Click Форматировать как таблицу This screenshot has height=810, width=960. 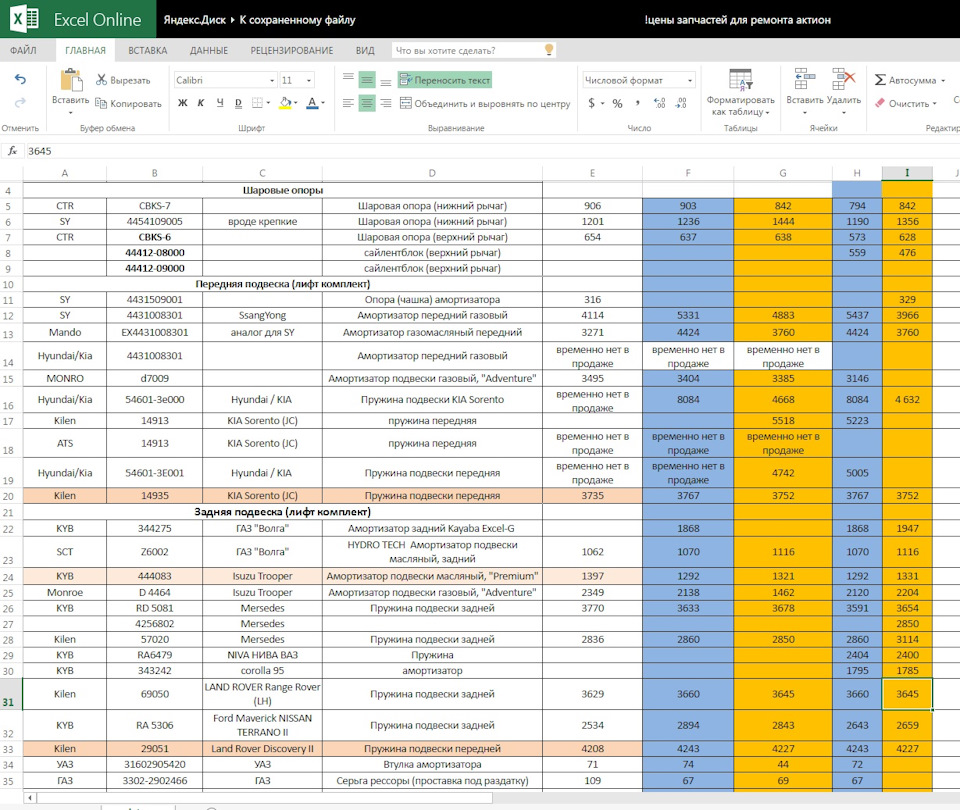tap(740, 92)
